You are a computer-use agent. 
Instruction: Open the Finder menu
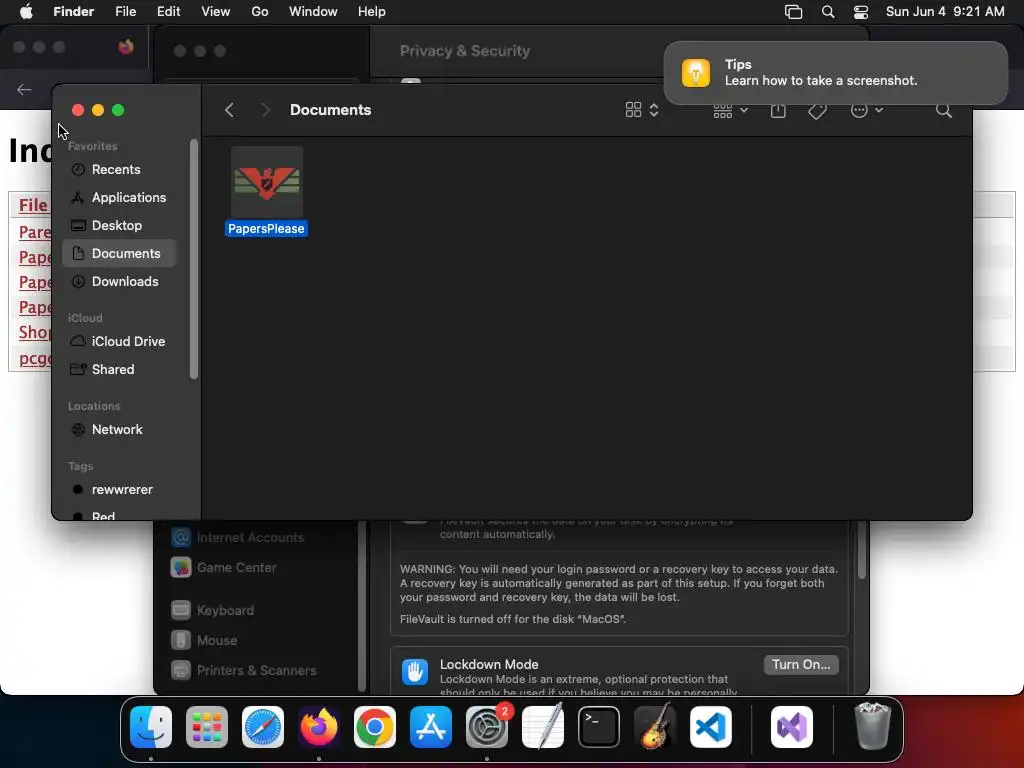(x=74, y=12)
